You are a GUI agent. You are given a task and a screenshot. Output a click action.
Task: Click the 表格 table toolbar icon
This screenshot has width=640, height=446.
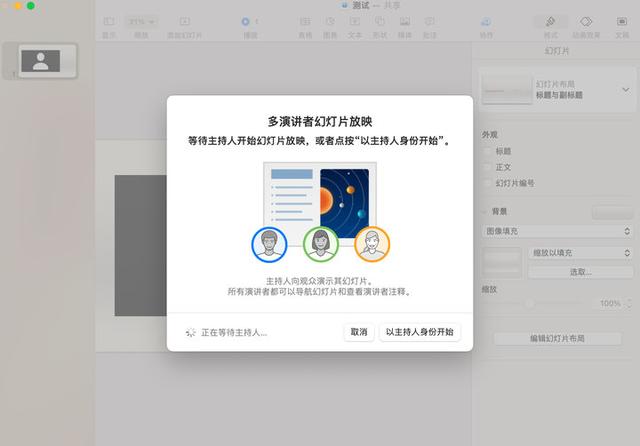(305, 22)
